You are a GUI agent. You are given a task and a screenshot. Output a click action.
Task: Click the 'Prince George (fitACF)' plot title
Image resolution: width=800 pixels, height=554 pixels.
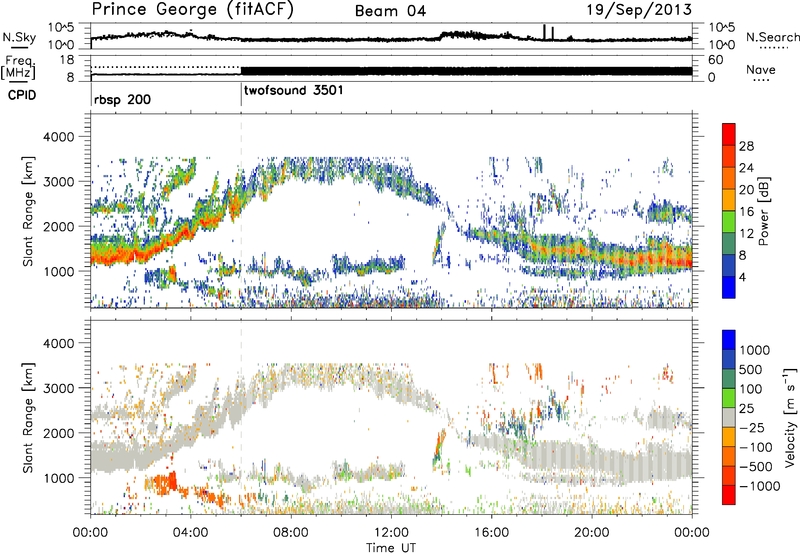[x=192, y=9]
